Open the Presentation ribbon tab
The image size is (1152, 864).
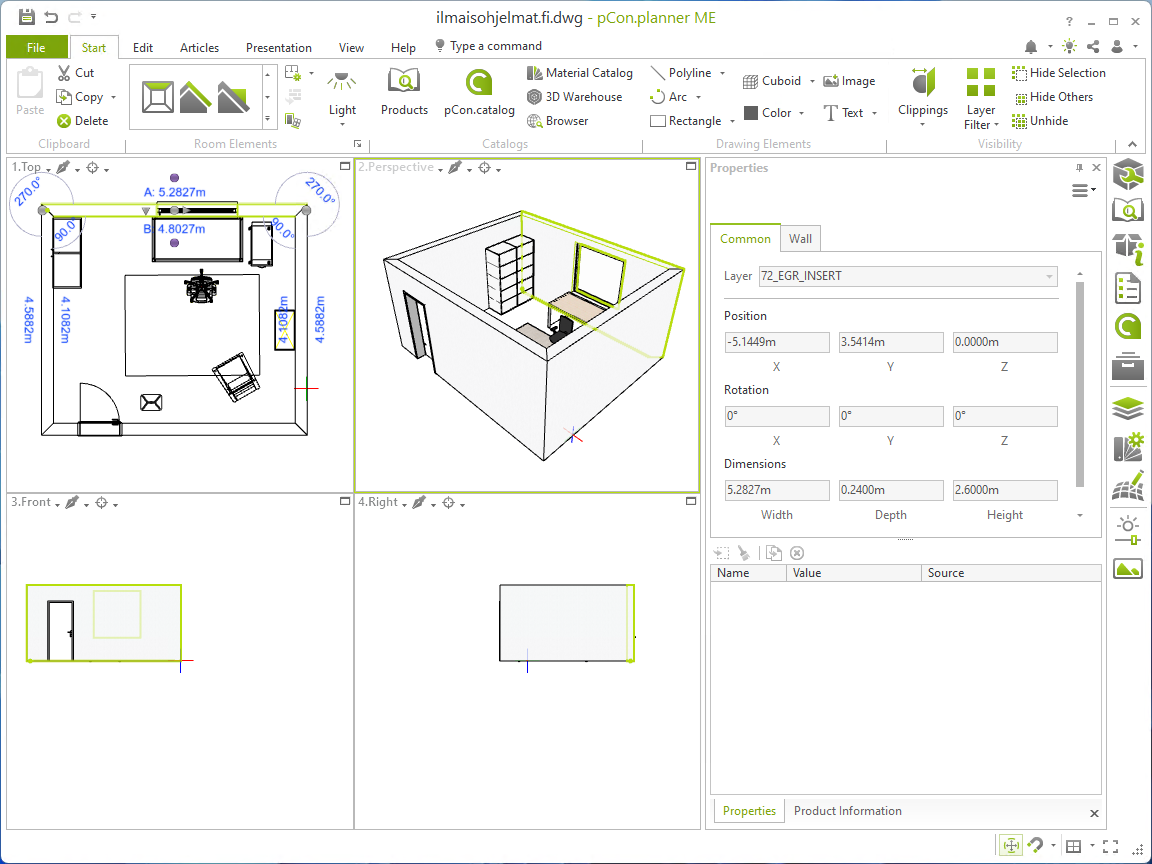tap(278, 48)
